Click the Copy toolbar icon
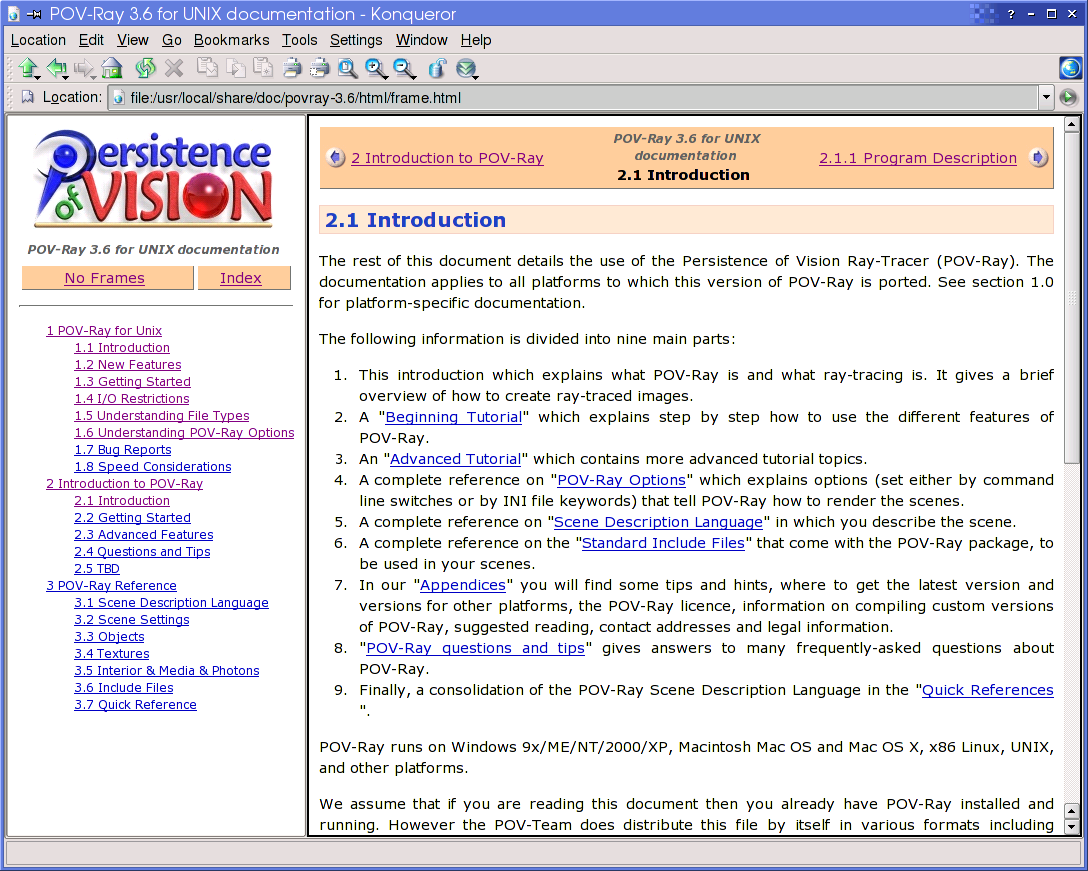The height and width of the screenshot is (871, 1088). pyautogui.click(x=236, y=68)
